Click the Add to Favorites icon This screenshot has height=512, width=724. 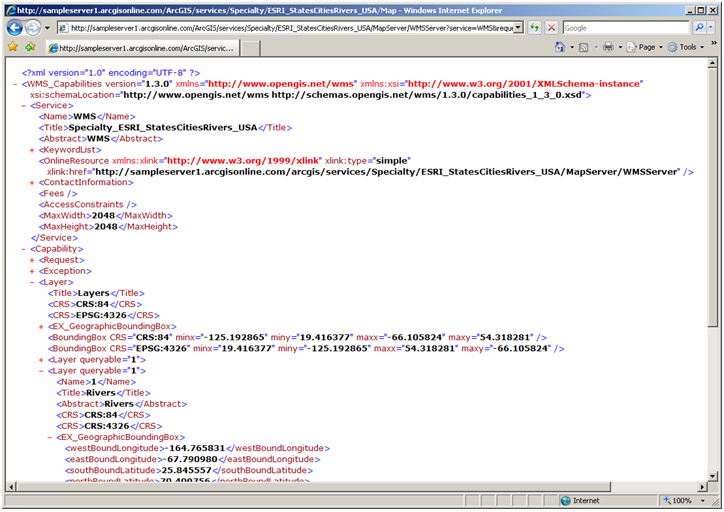[30, 47]
